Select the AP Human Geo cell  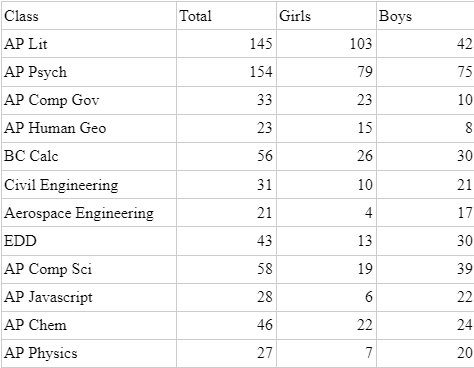89,128
